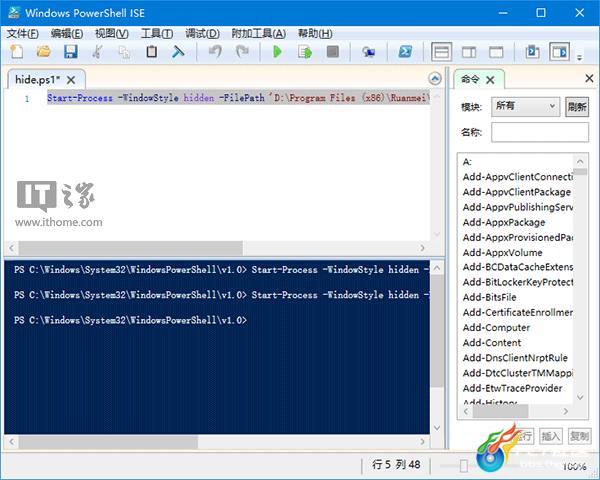600x480 pixels.
Task: Click console pane vertical scrollbar up arrow
Action: click(x=437, y=268)
